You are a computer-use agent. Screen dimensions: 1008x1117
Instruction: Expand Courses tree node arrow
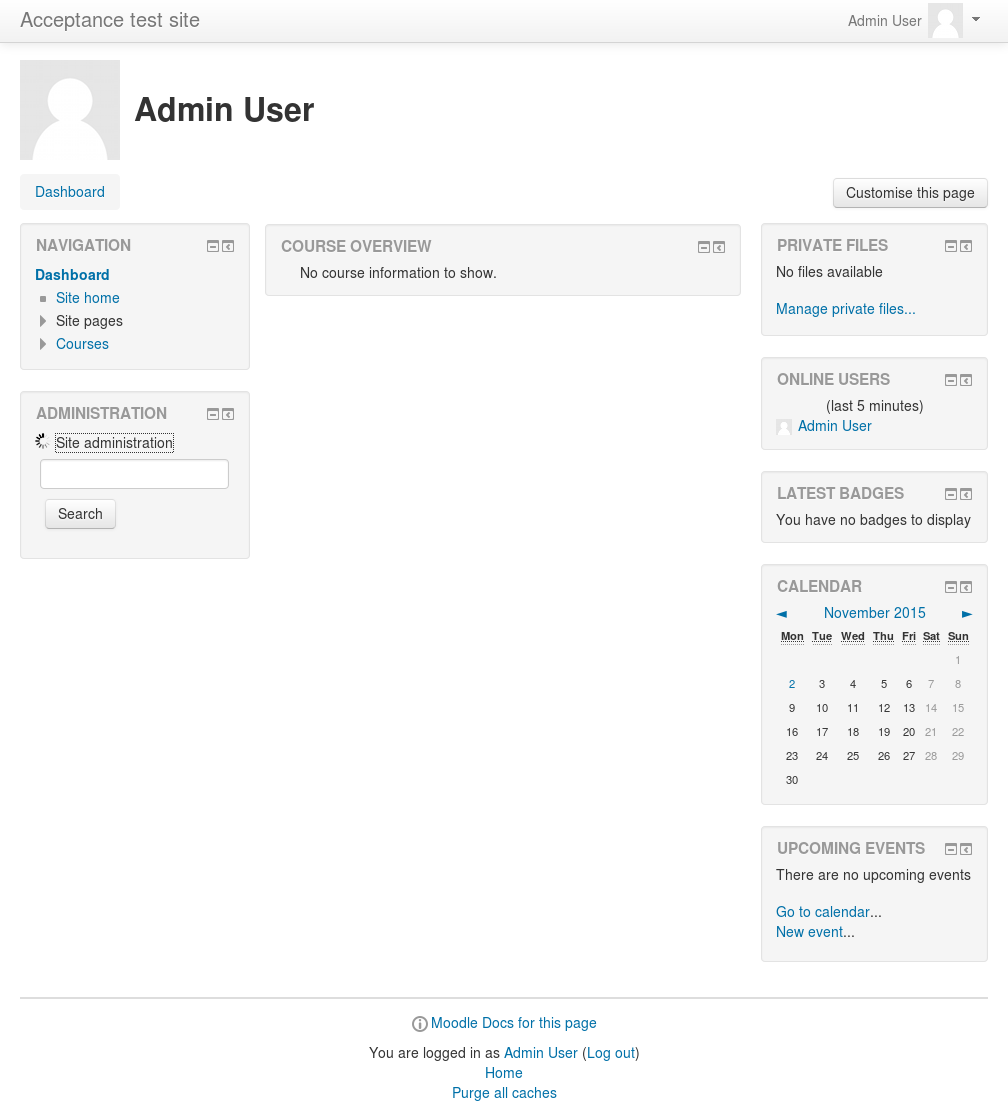point(43,344)
